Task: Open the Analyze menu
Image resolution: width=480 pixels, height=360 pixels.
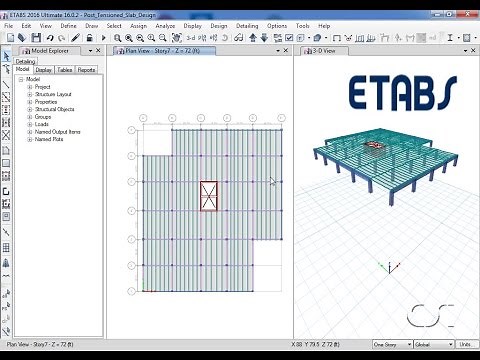Action: (x=165, y=26)
